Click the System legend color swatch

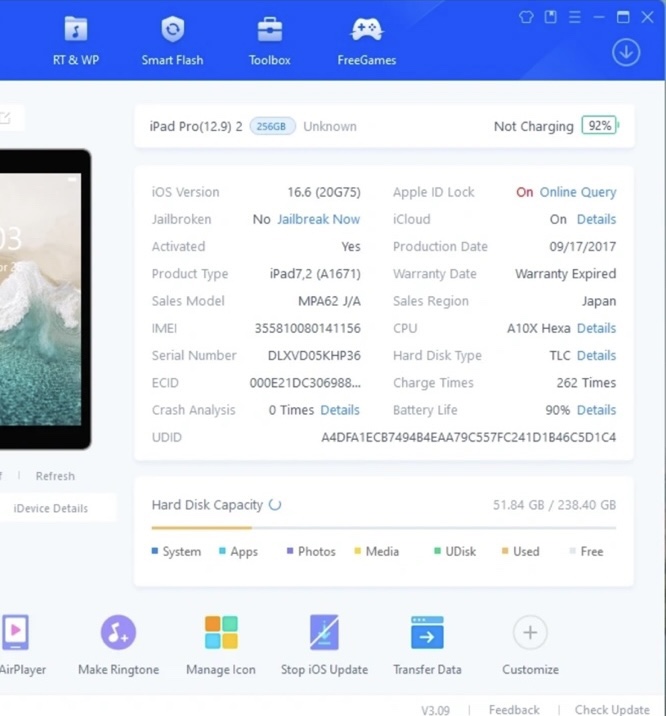(x=154, y=551)
